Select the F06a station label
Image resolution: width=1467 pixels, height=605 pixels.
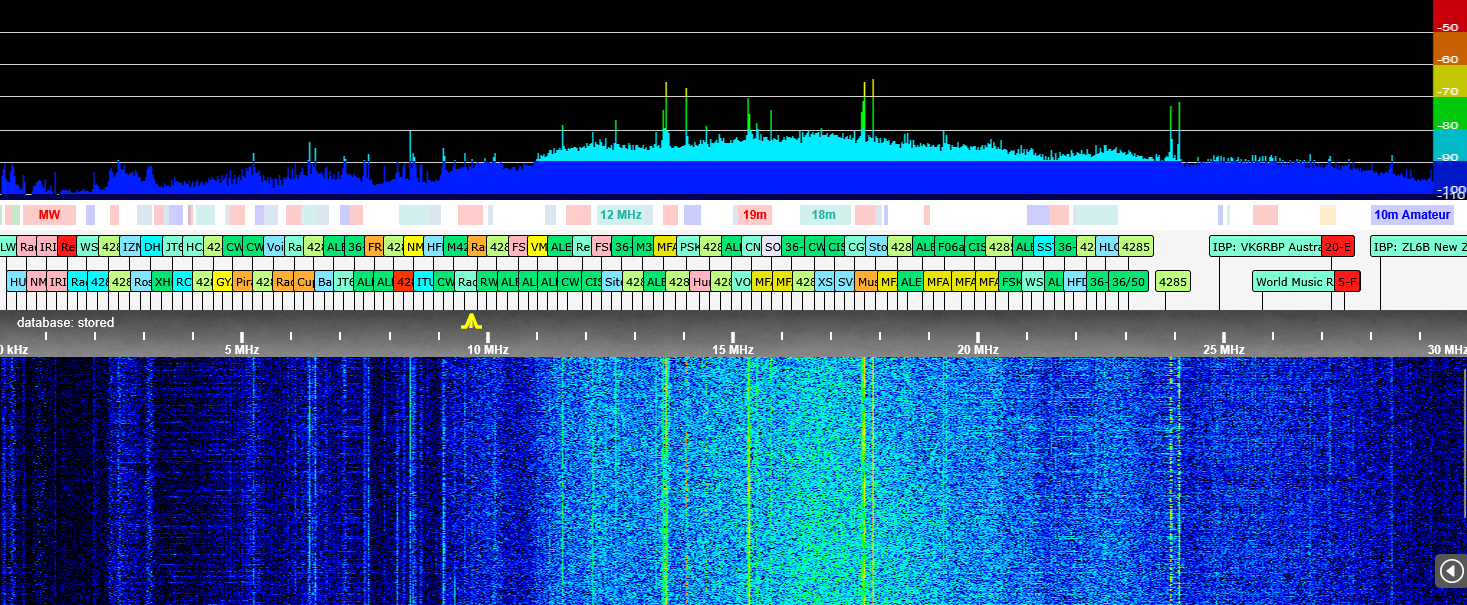(x=950, y=247)
